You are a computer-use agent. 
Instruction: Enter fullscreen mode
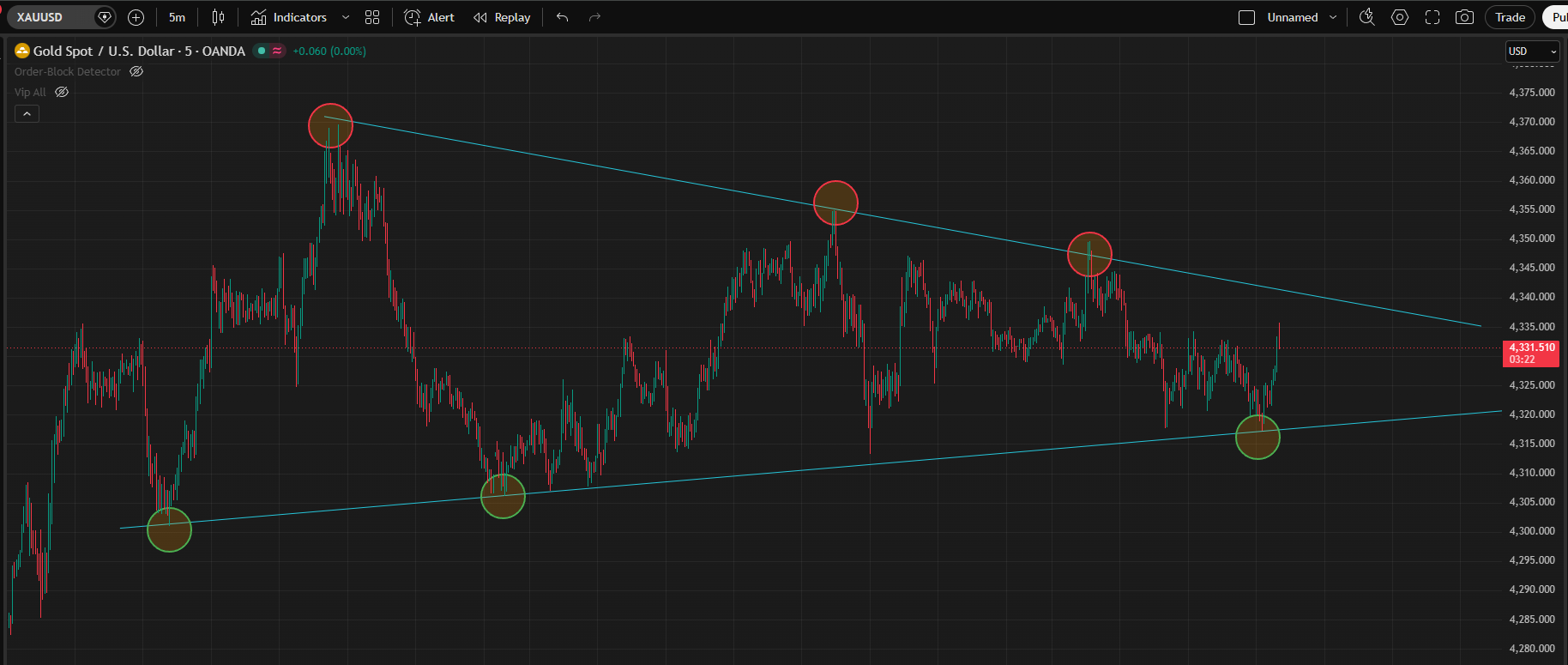[x=1432, y=17]
